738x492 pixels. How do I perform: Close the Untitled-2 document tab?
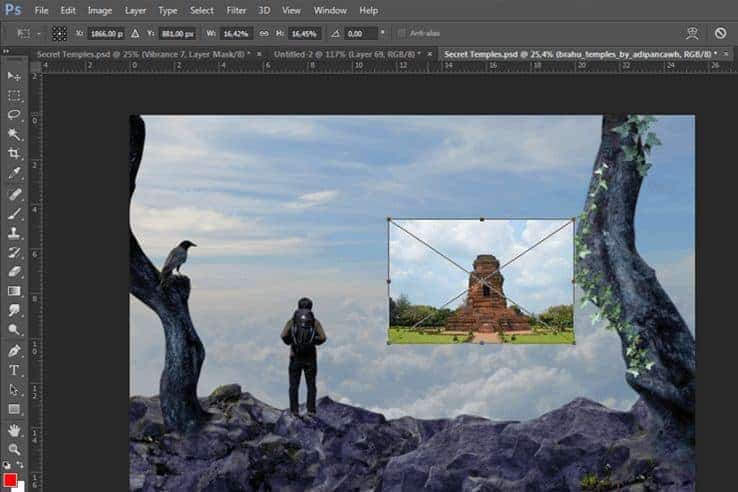(429, 54)
